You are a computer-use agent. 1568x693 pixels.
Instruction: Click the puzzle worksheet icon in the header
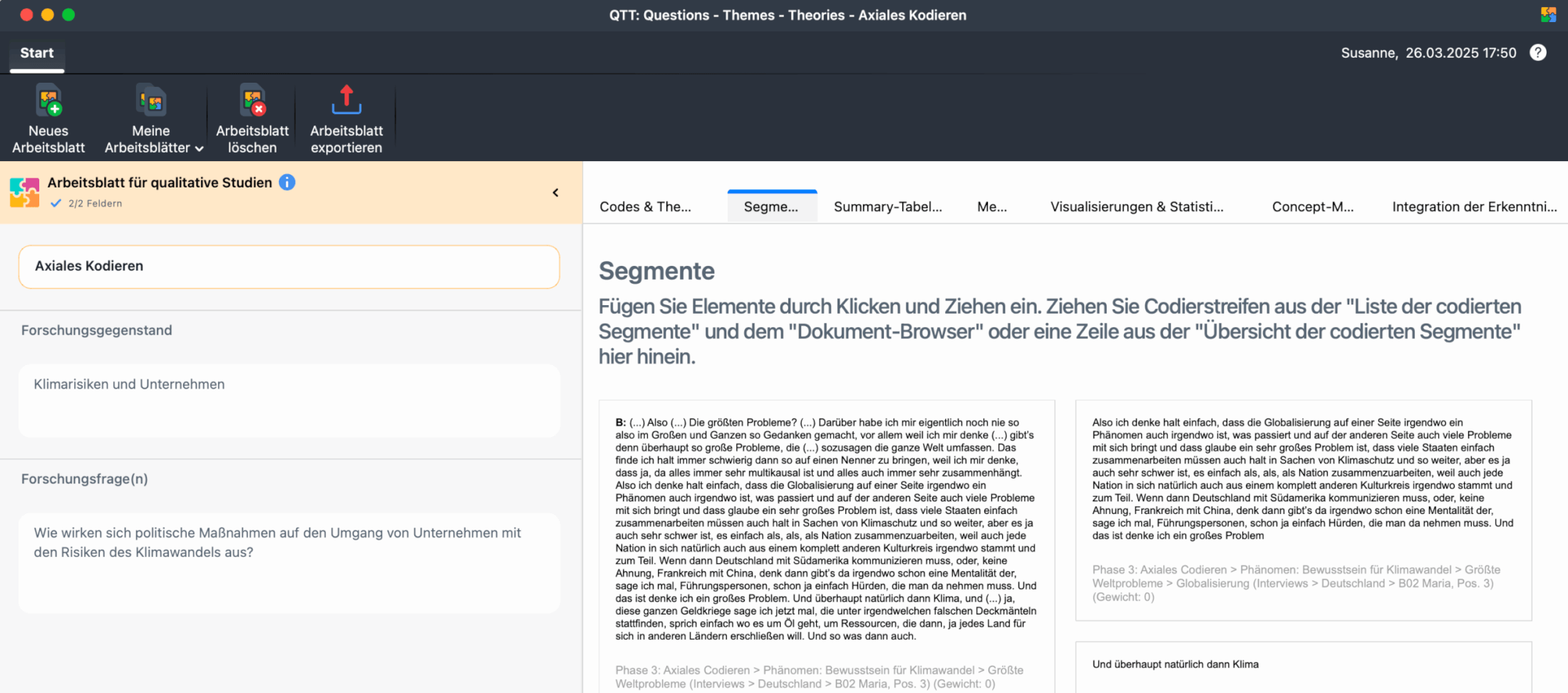click(25, 192)
